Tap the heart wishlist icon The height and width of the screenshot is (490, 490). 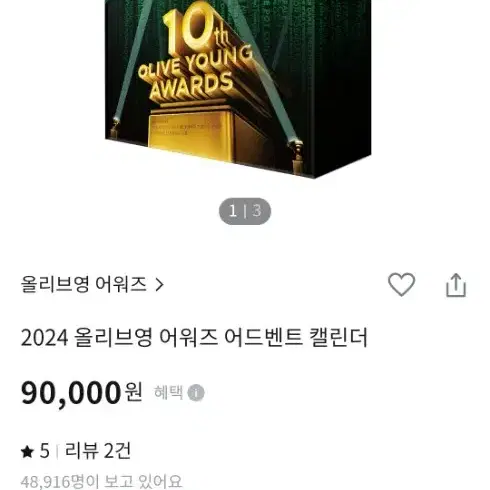coord(401,284)
